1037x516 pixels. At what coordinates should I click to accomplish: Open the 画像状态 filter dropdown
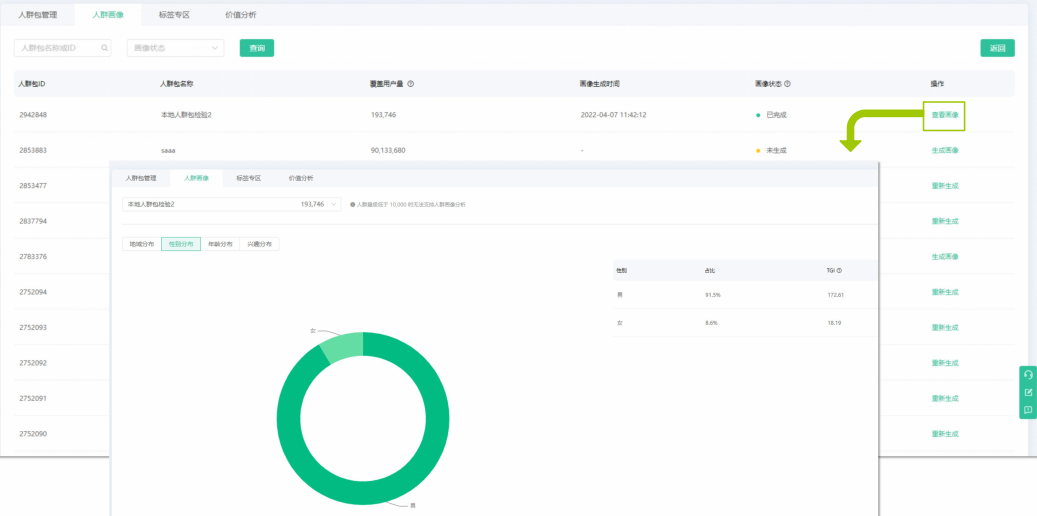tap(175, 48)
